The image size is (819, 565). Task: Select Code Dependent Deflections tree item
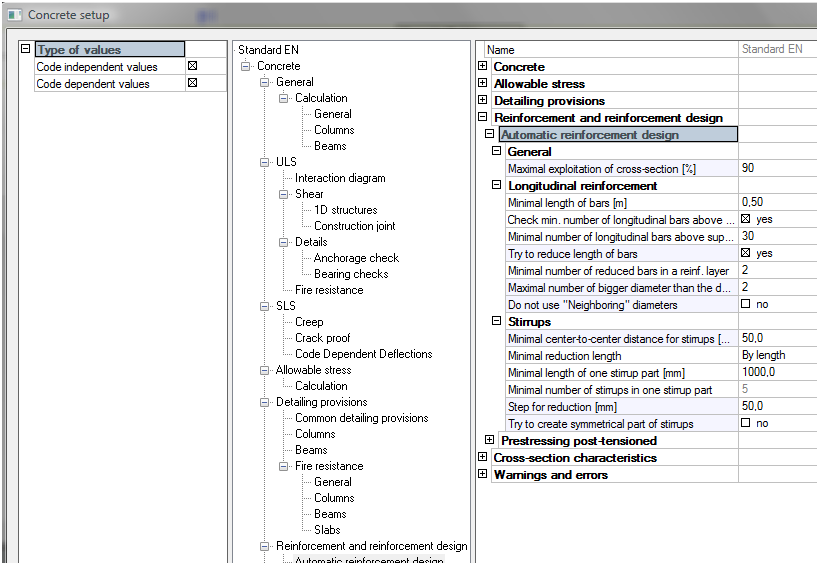[364, 354]
